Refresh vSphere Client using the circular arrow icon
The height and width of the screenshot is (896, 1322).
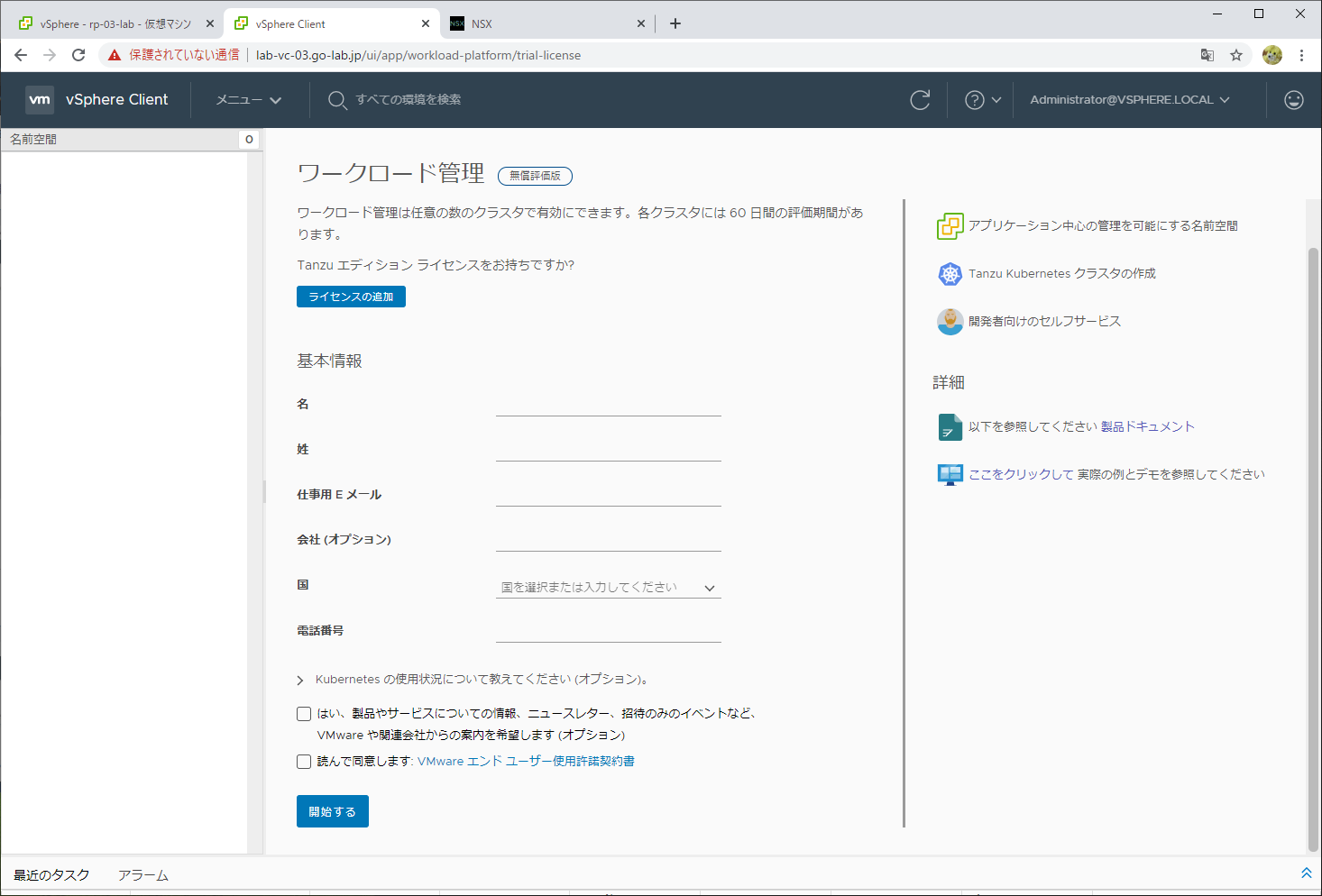pos(920,100)
